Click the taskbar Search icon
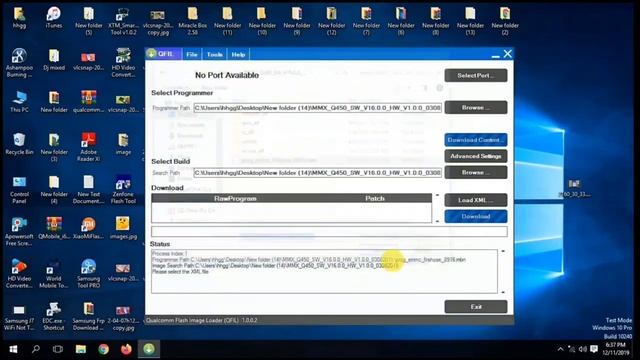Screen dimensions: 640x360 36,349
